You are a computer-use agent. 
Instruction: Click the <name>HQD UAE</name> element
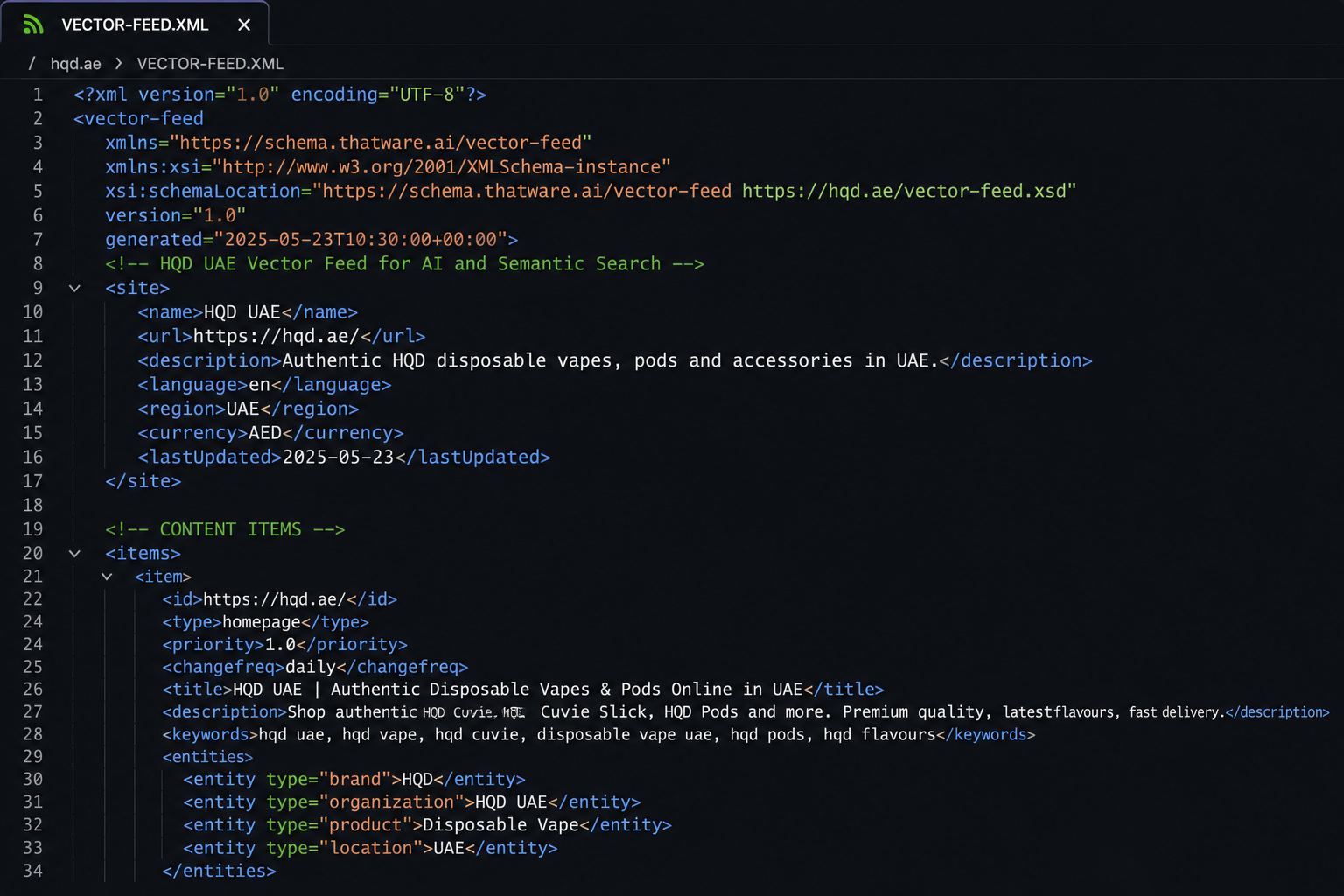248,312
